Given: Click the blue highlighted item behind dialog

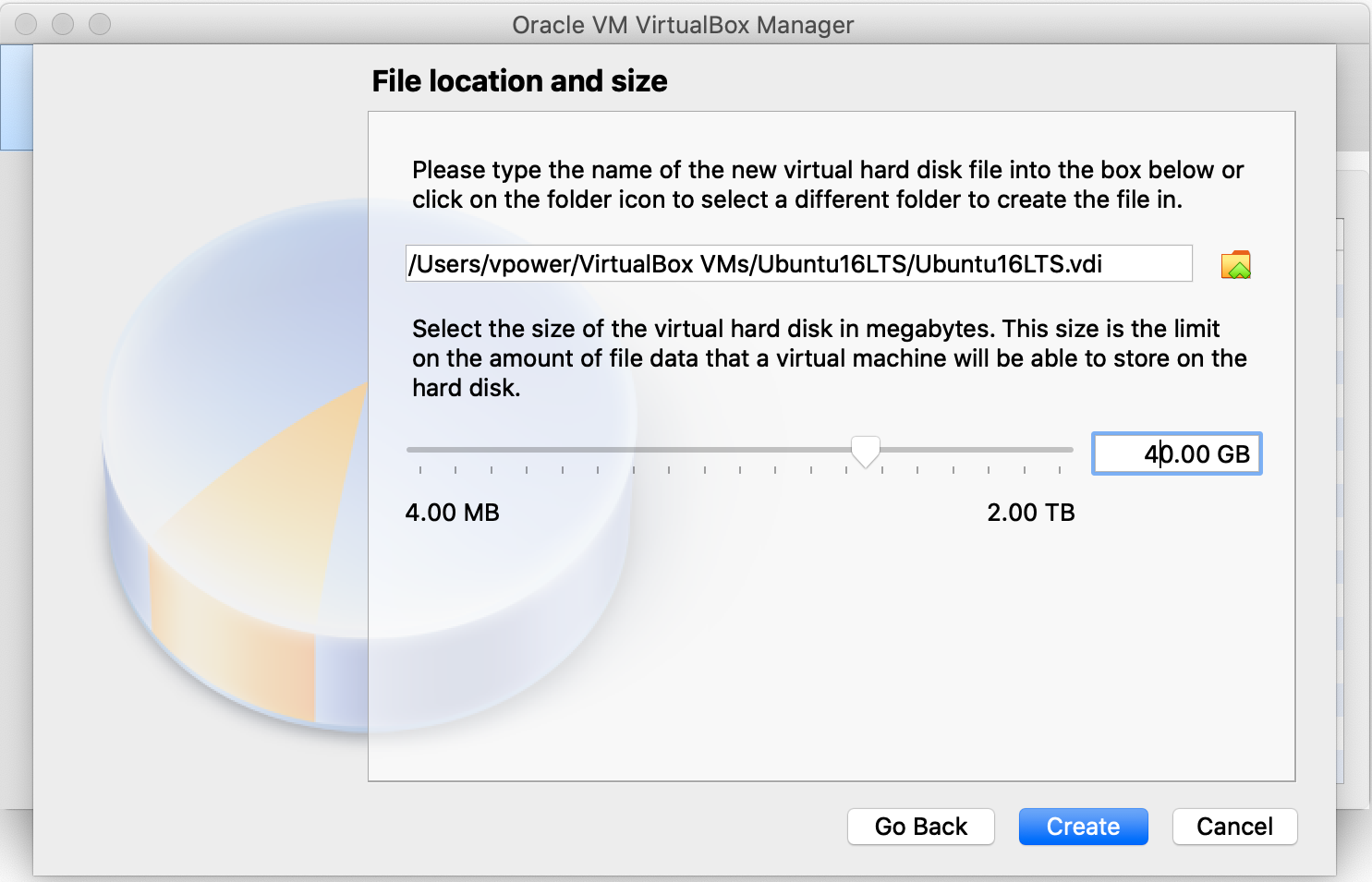Looking at the screenshot, I should [16, 97].
